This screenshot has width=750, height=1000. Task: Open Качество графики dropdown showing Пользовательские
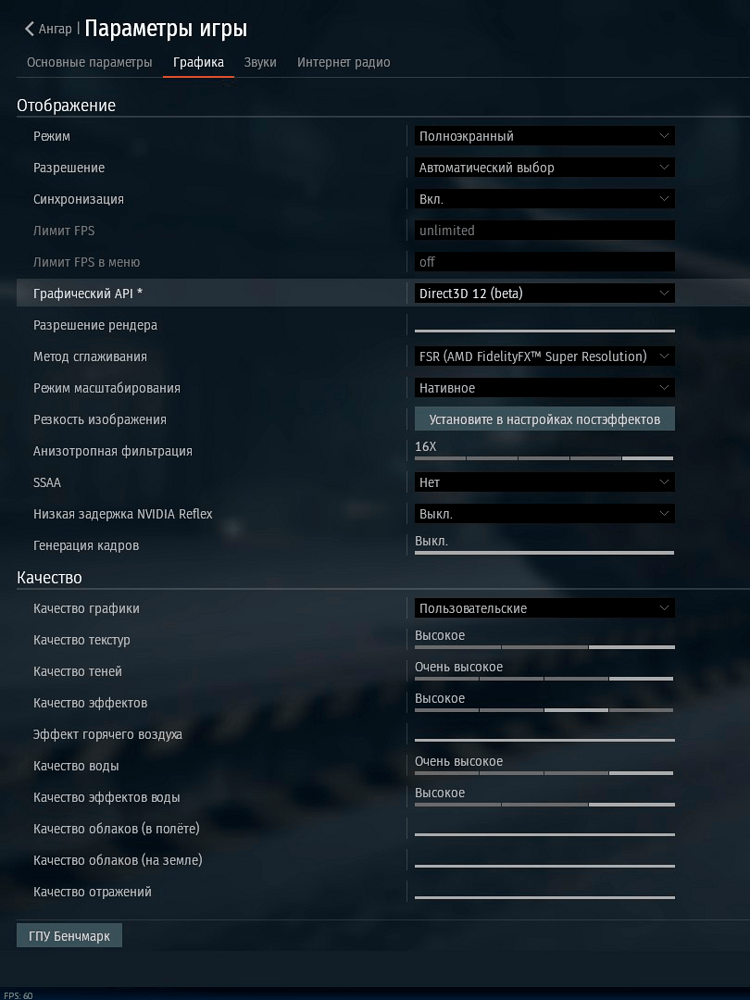tap(545, 608)
